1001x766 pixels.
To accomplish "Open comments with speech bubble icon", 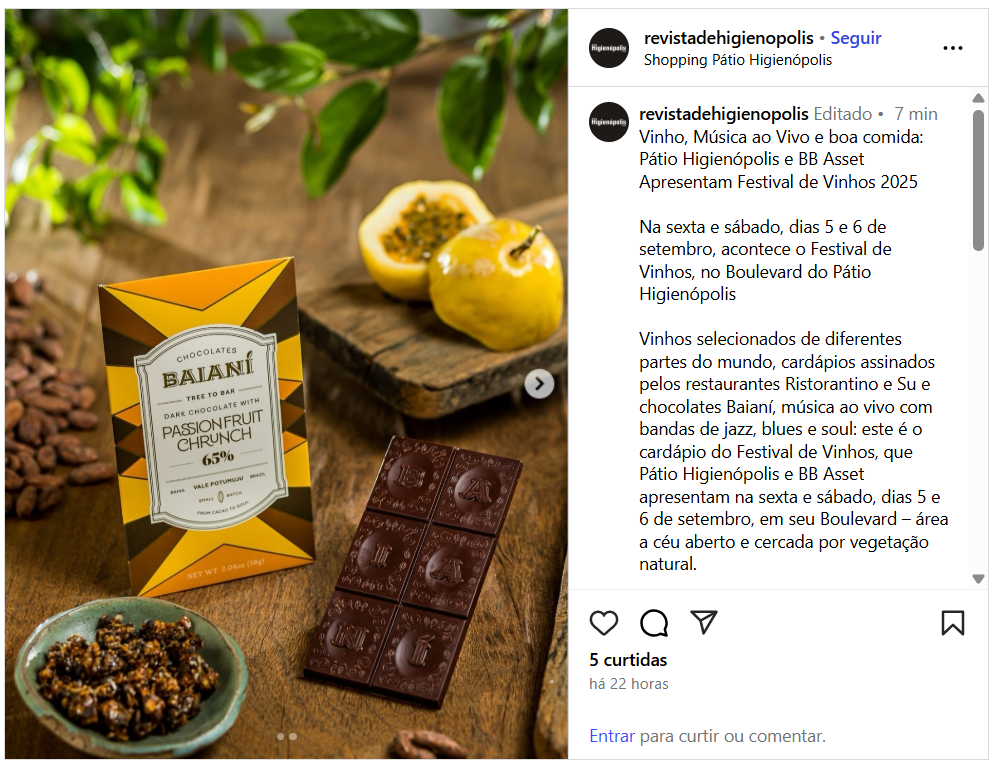I will [654, 623].
